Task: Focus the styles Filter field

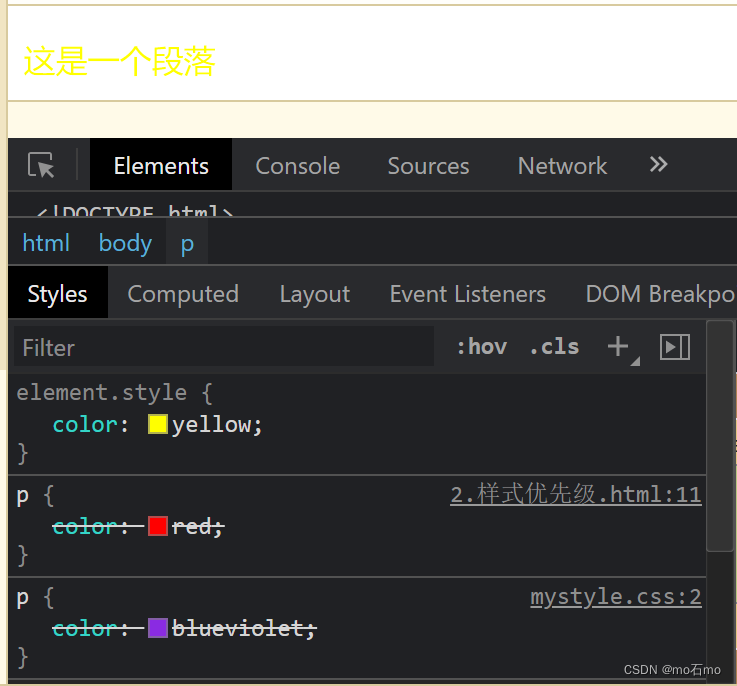Action: 224,347
